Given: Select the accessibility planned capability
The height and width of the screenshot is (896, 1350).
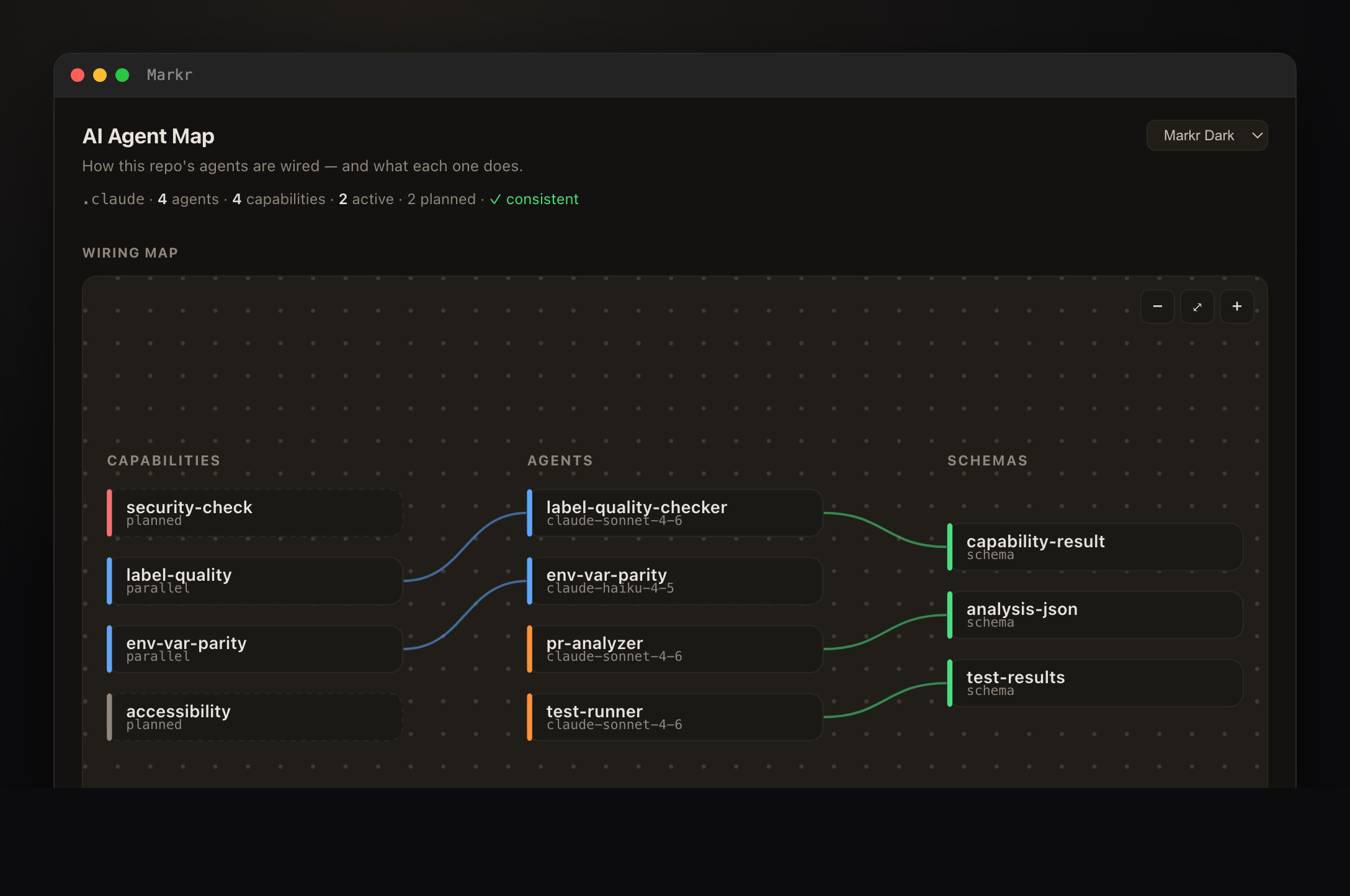Looking at the screenshot, I should [x=255, y=717].
